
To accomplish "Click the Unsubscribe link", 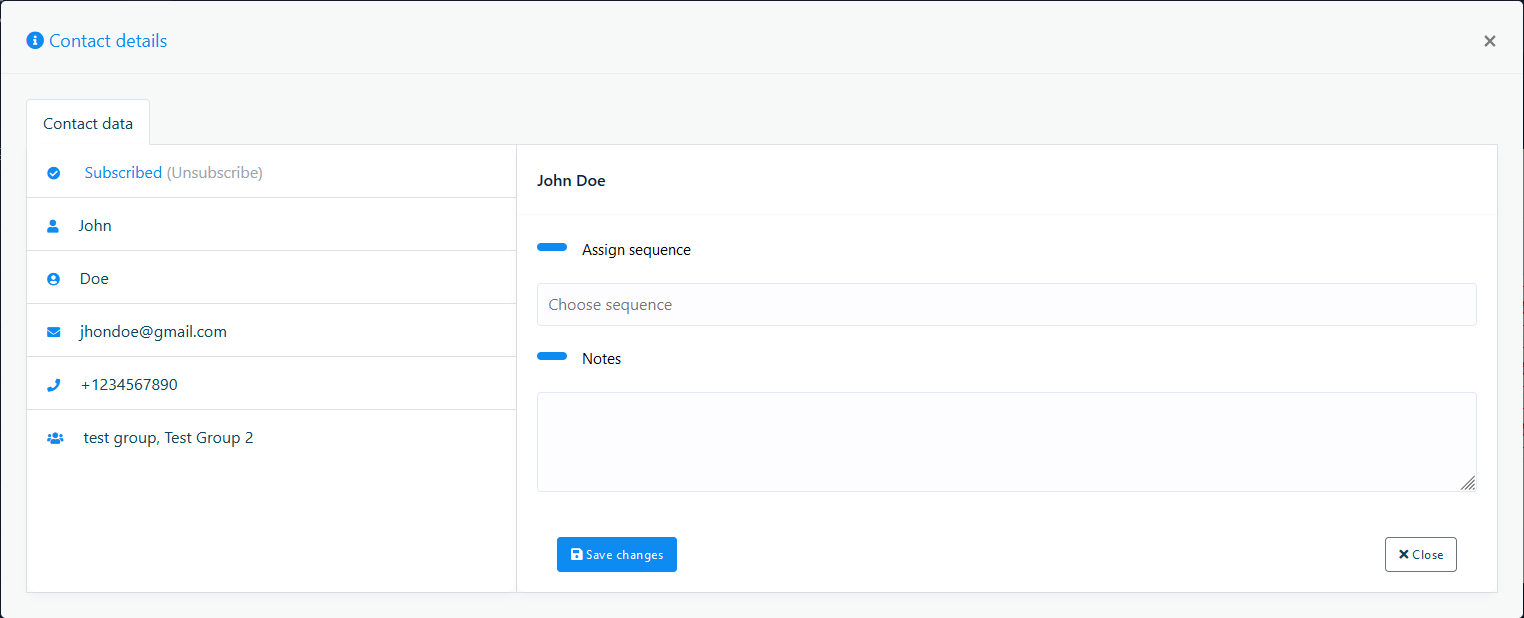I will click(x=214, y=173).
